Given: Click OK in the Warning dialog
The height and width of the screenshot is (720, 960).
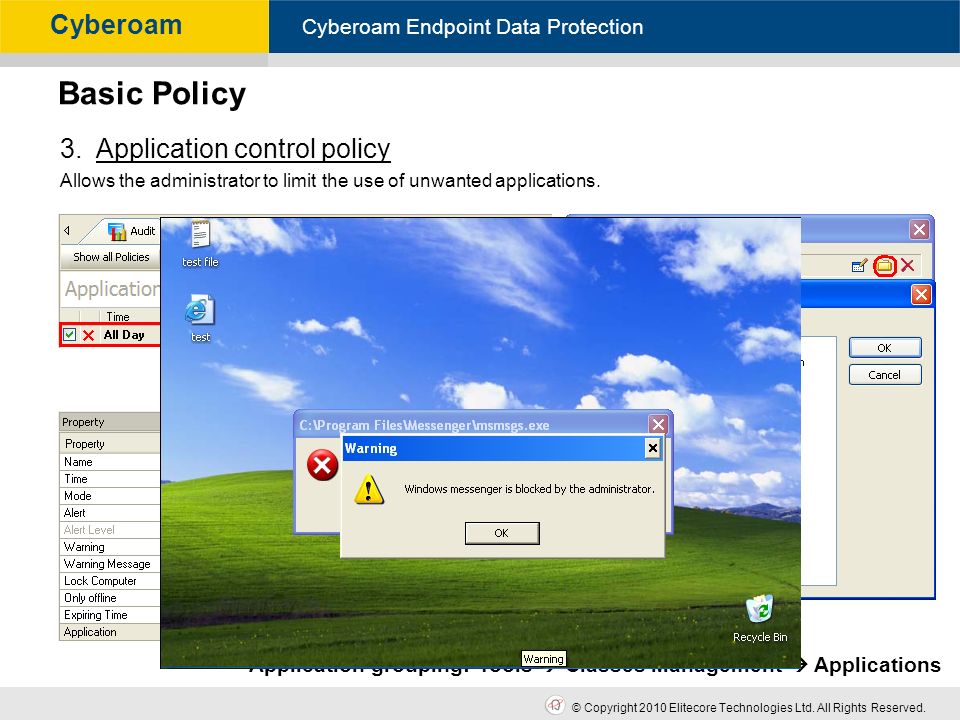Looking at the screenshot, I should (502, 533).
